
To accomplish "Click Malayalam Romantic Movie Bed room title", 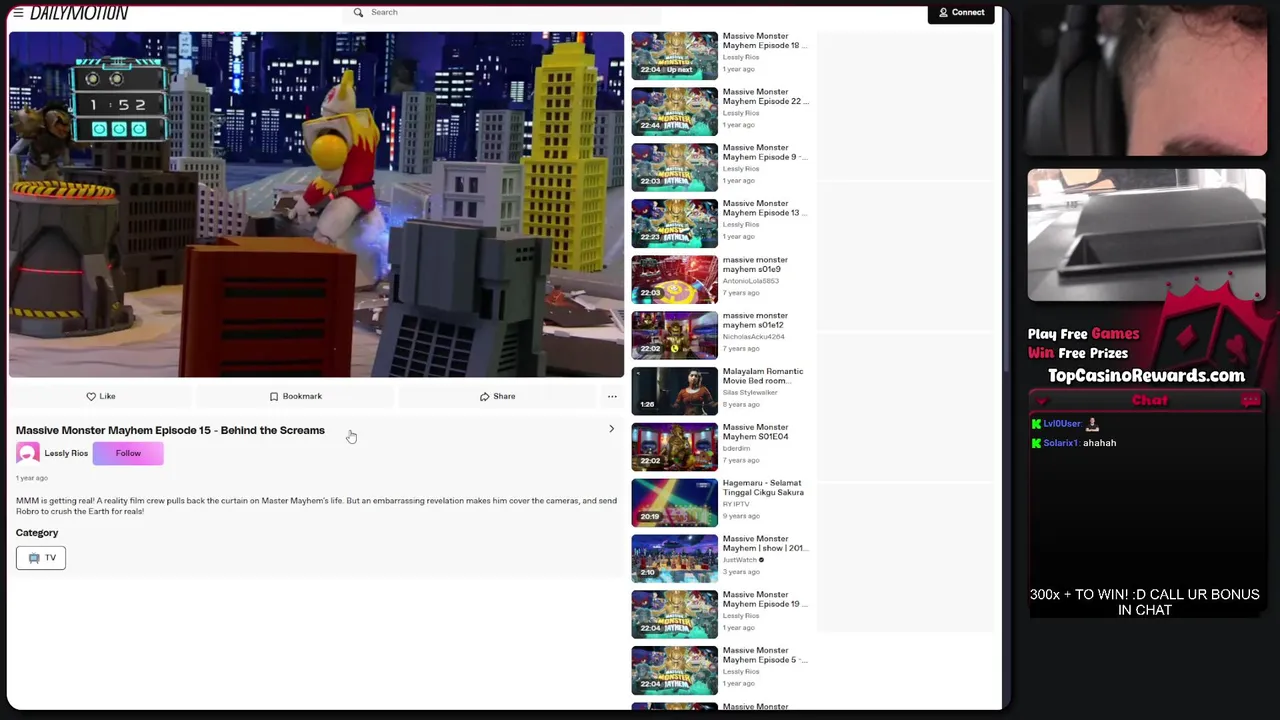I will pos(763,377).
